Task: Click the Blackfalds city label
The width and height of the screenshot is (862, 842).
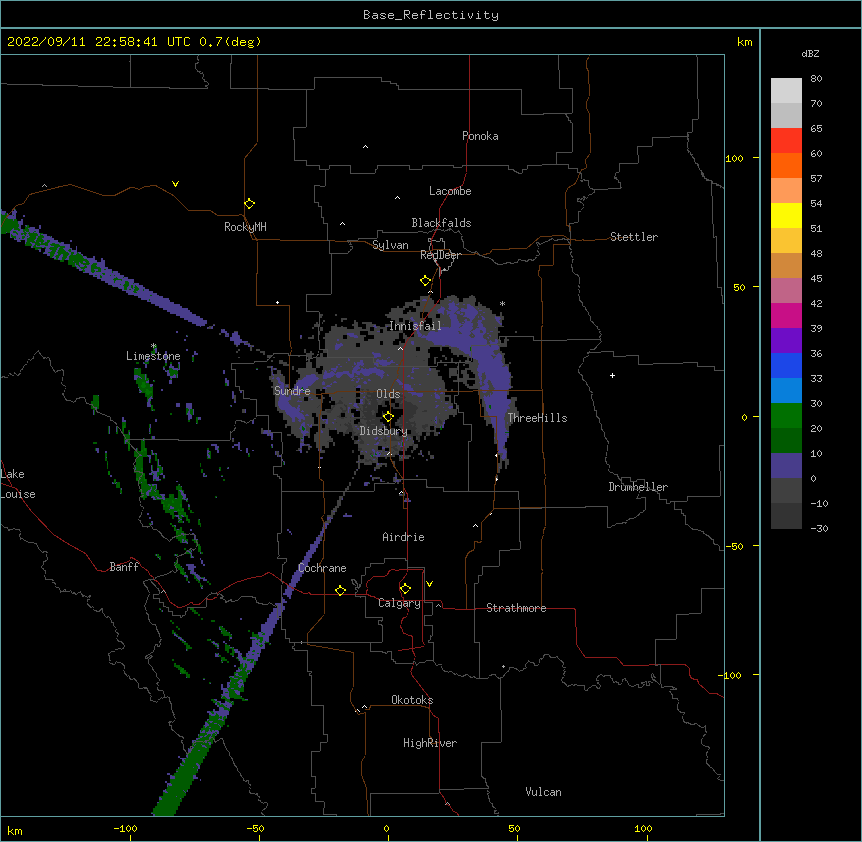Action: [441, 223]
